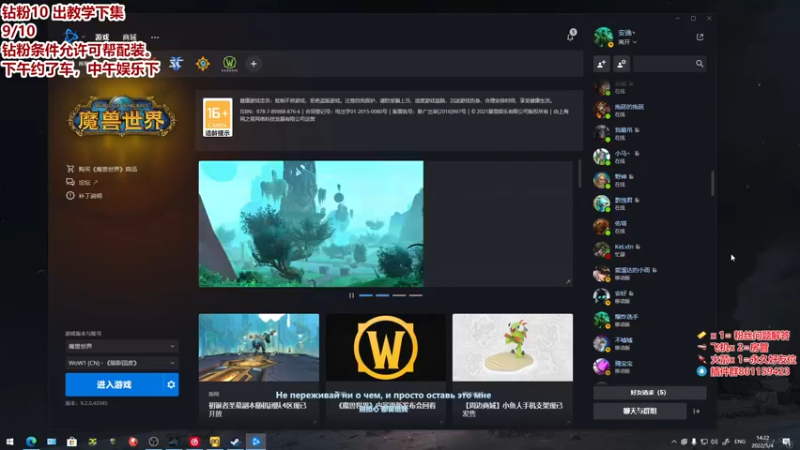Viewport: 800px width, 450px height.
Task: Open Battle.net taskbar icon
Action: (256, 441)
